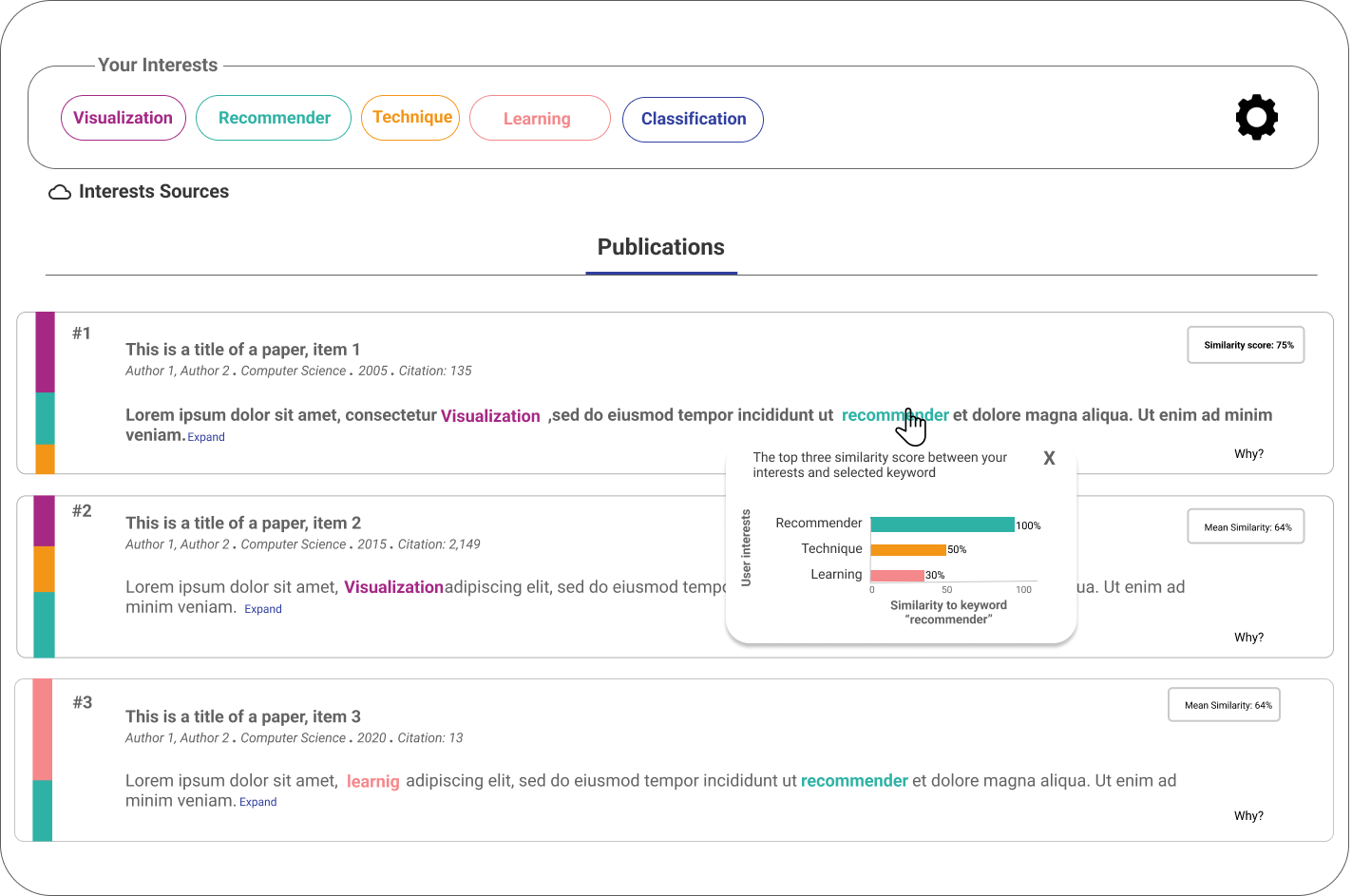Close the similarity popup with X

click(x=1049, y=458)
